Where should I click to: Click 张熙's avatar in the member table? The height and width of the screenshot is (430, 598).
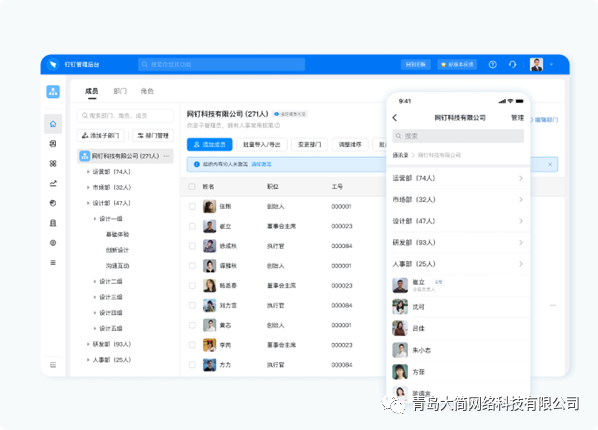(x=209, y=206)
